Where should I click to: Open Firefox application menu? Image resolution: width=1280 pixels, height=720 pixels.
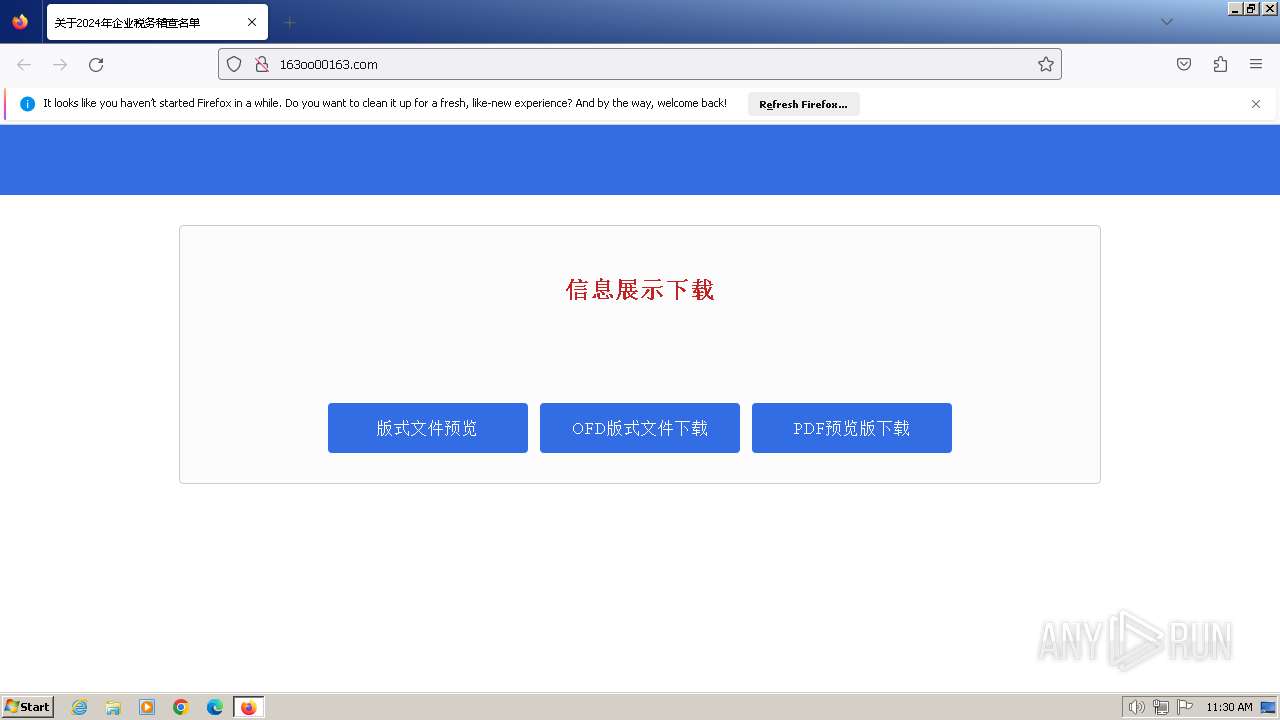click(1256, 64)
